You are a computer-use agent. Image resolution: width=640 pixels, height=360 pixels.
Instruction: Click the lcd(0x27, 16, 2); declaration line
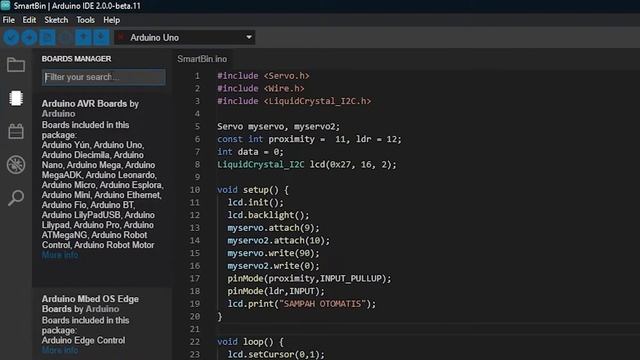(x=307, y=164)
